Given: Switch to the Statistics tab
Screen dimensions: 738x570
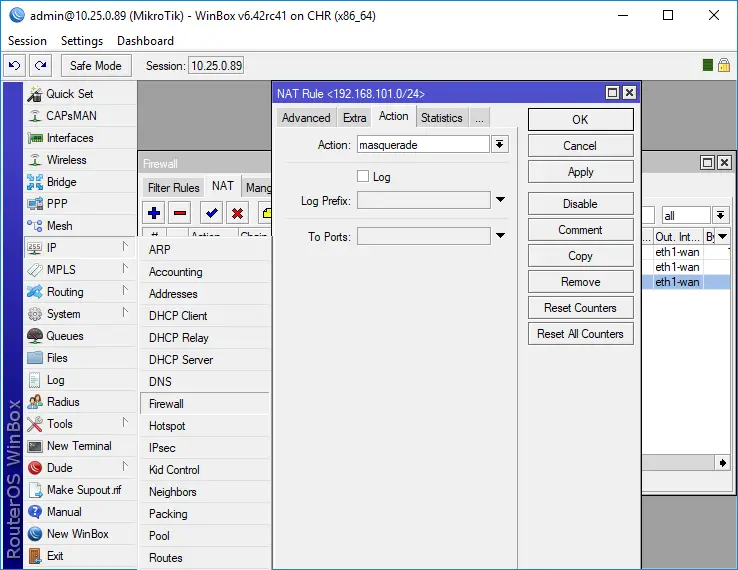Looking at the screenshot, I should tap(441, 118).
